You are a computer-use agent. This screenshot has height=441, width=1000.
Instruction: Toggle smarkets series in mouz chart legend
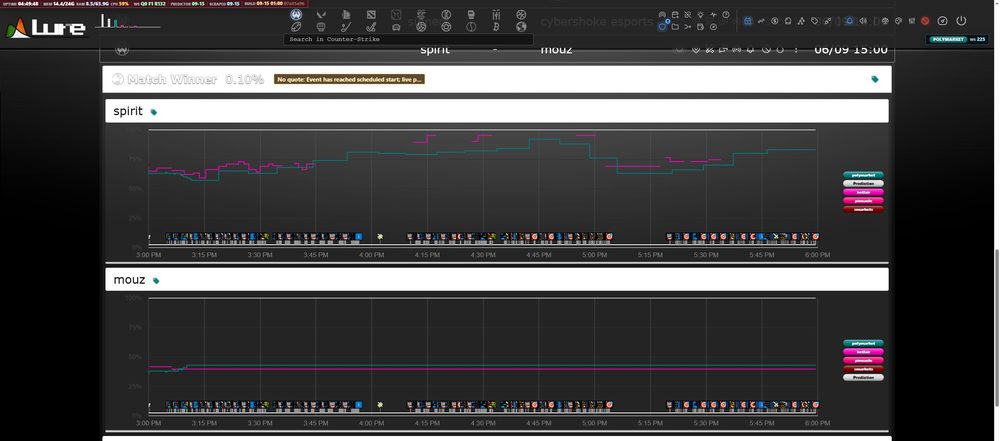tap(863, 369)
